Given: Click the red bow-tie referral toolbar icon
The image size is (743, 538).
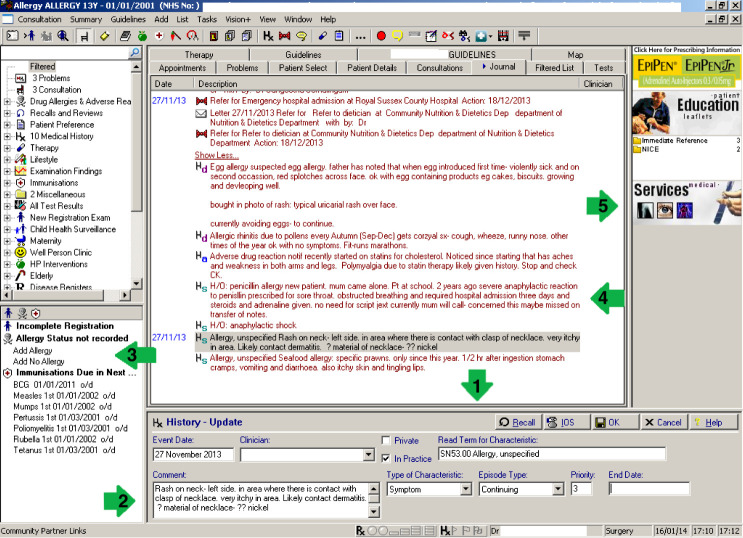Looking at the screenshot, I should [284, 36].
